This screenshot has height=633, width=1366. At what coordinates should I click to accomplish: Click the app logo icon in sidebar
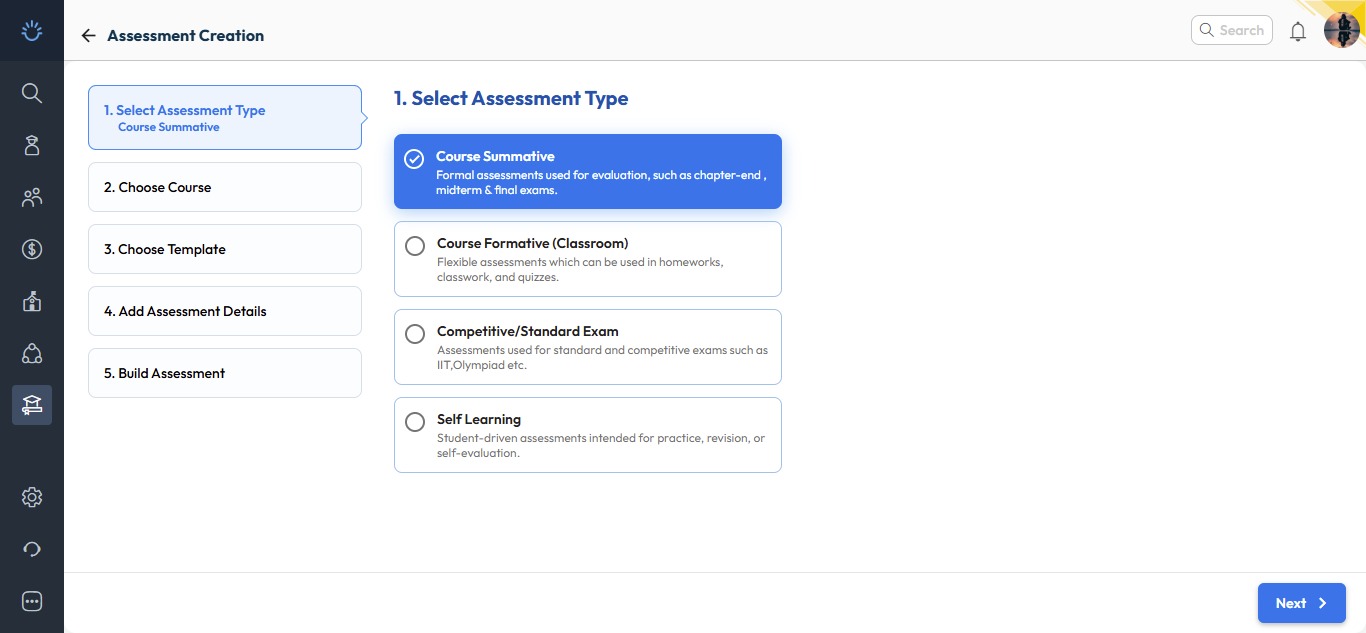[x=32, y=31]
